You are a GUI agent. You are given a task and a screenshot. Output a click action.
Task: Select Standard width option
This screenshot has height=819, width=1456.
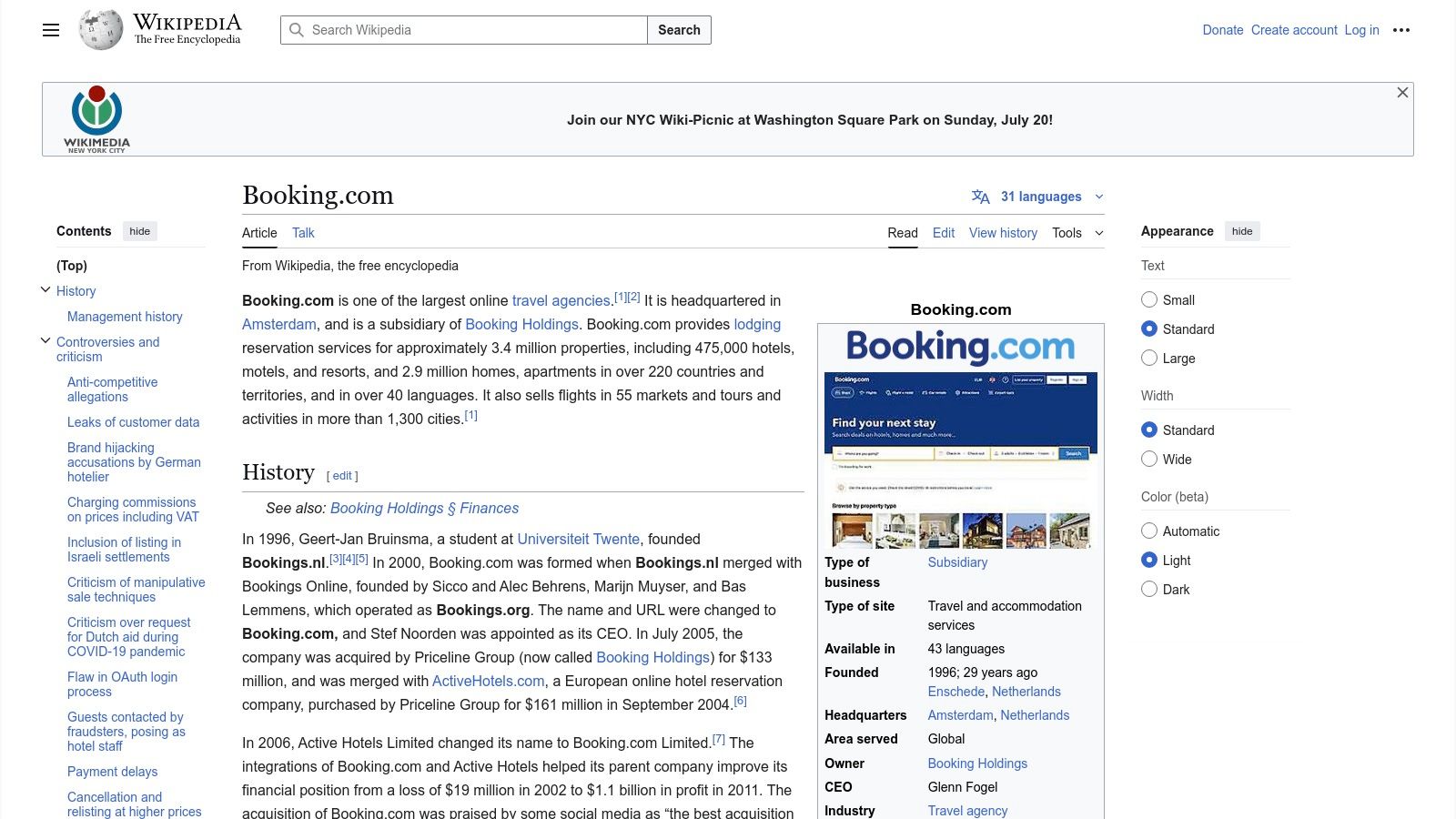pyautogui.click(x=1149, y=430)
